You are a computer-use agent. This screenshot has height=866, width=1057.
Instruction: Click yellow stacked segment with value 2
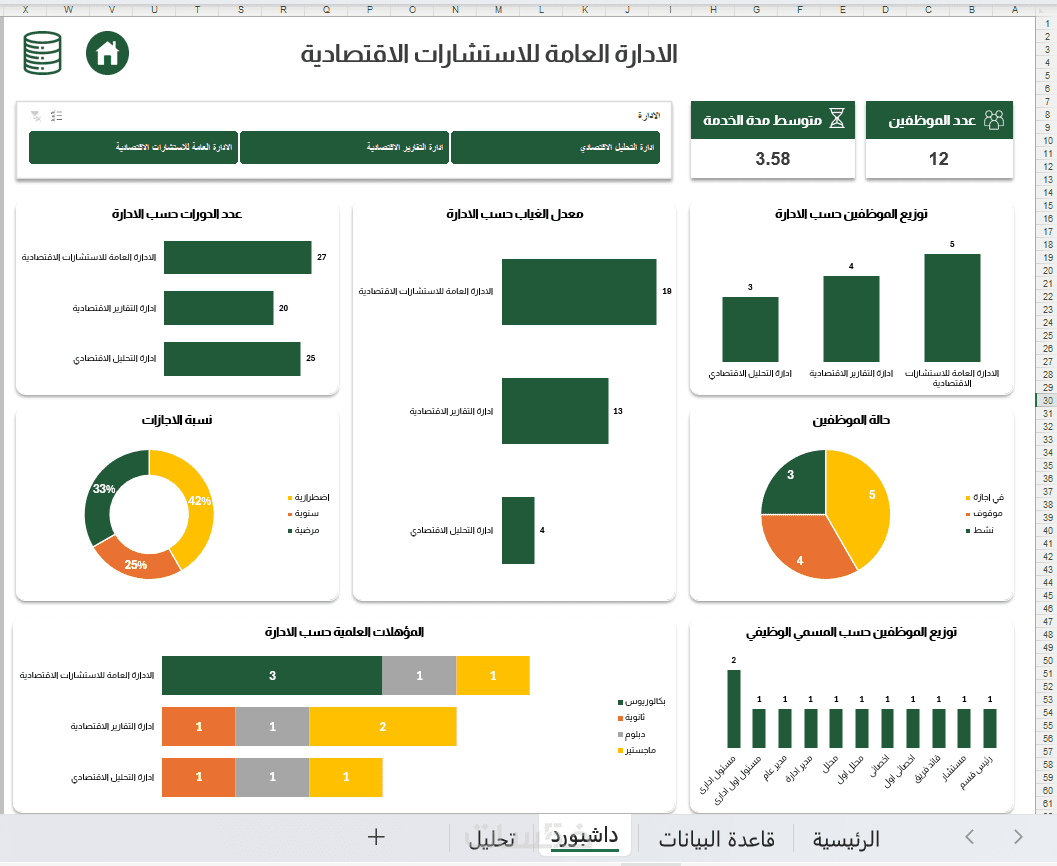383,726
